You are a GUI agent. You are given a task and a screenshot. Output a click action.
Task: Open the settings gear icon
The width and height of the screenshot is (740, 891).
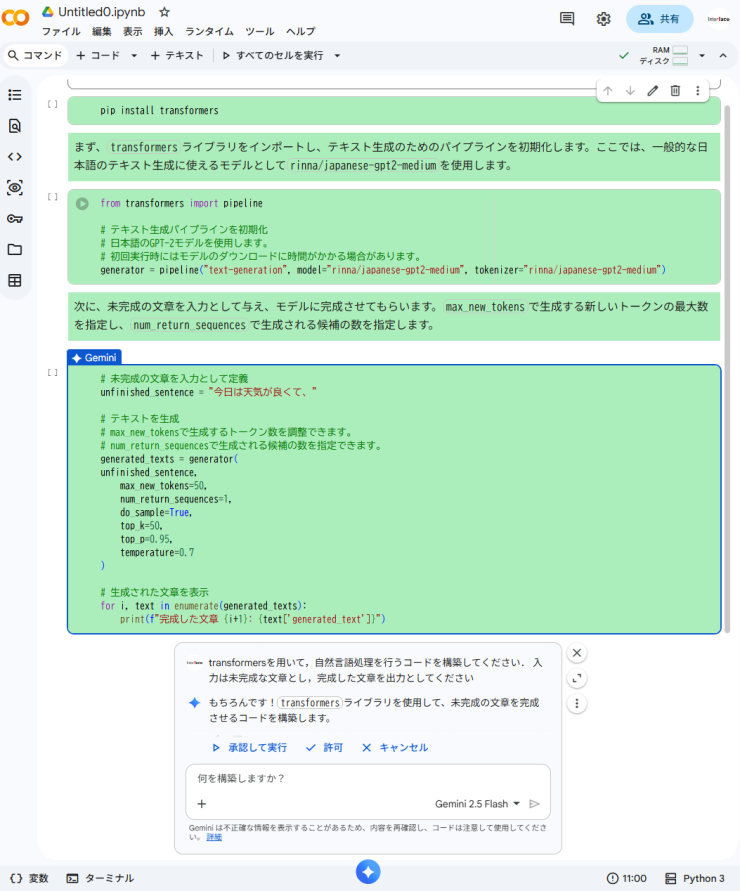pyautogui.click(x=603, y=19)
